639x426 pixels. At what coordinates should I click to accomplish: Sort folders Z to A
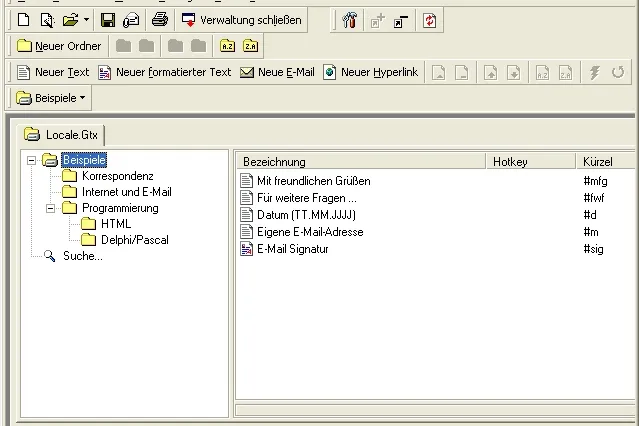click(x=251, y=46)
